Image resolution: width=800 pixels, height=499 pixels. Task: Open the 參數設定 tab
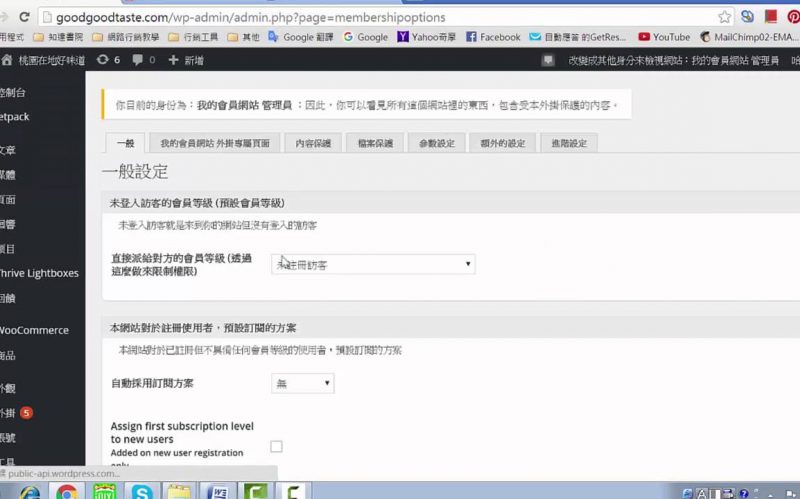(x=436, y=143)
